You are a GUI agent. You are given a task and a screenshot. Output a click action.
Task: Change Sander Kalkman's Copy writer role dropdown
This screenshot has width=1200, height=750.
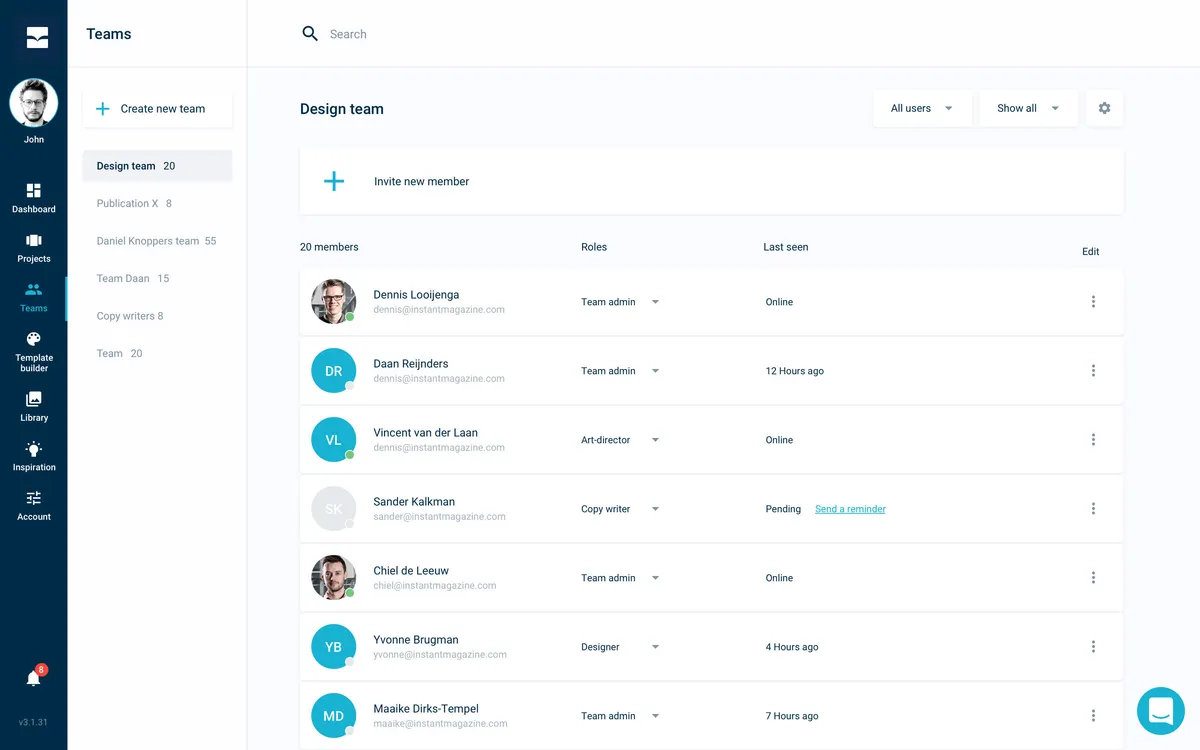[620, 509]
